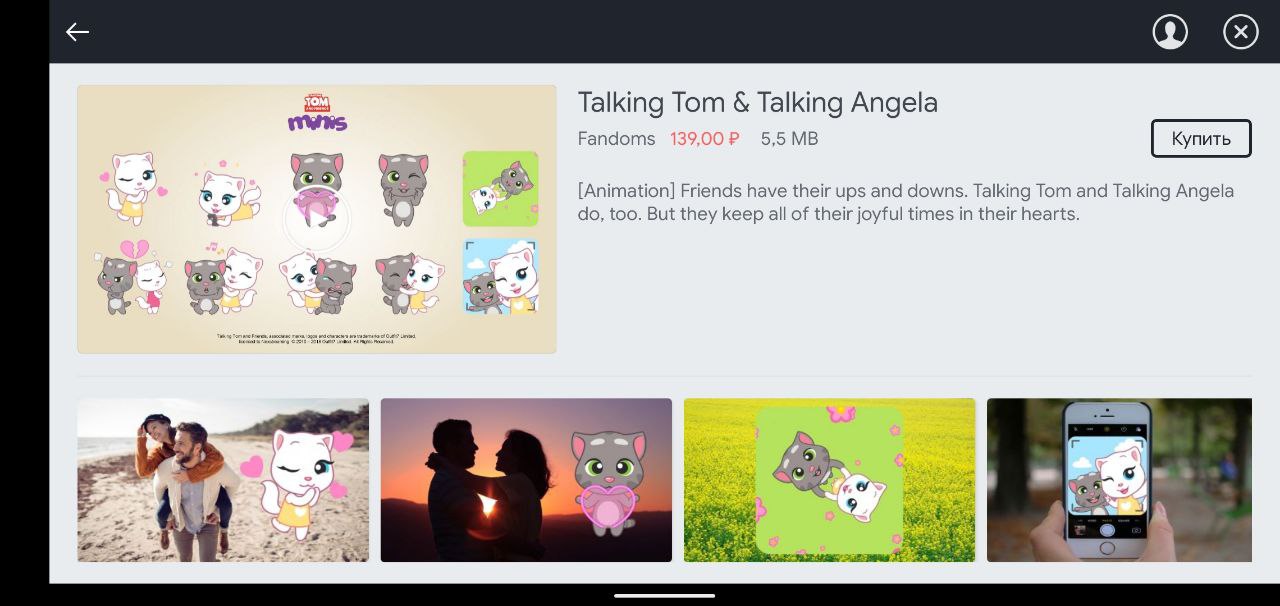The height and width of the screenshot is (606, 1280).
Task: Open the user profile icon
Action: pyautogui.click(x=1170, y=32)
